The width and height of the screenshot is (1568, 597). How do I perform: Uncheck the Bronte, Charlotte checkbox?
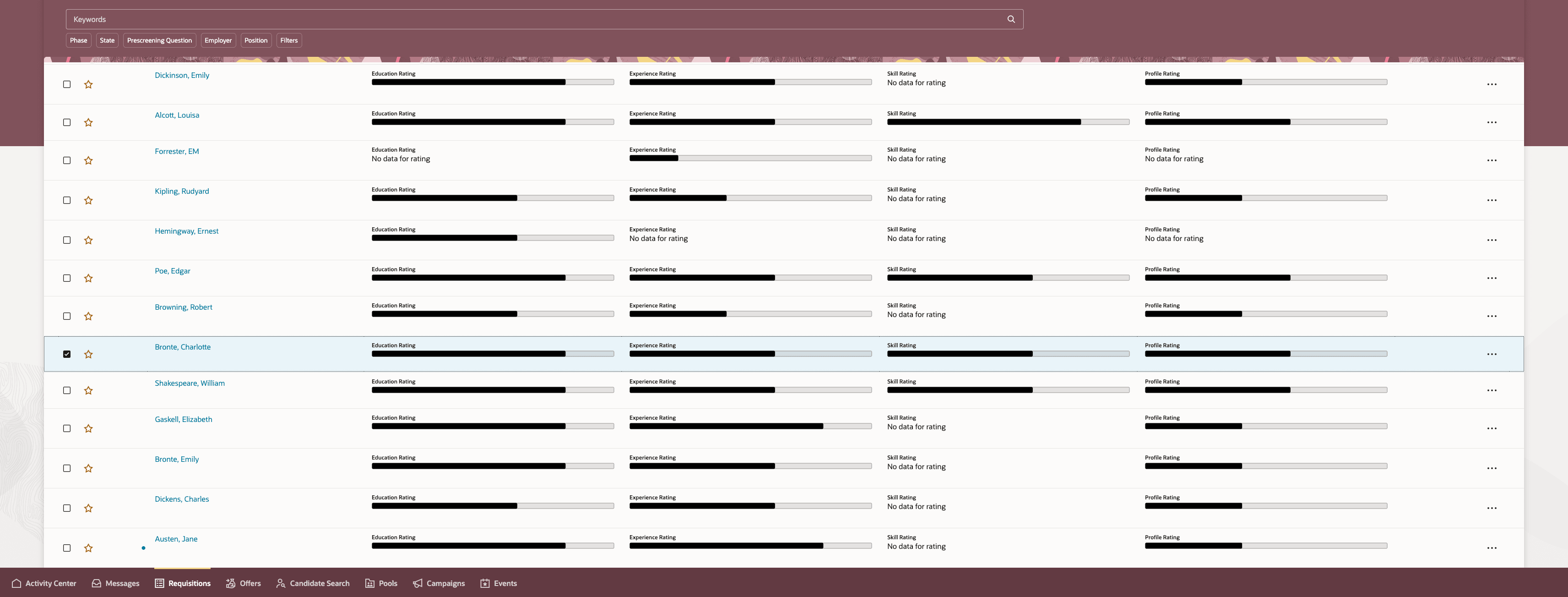point(67,354)
